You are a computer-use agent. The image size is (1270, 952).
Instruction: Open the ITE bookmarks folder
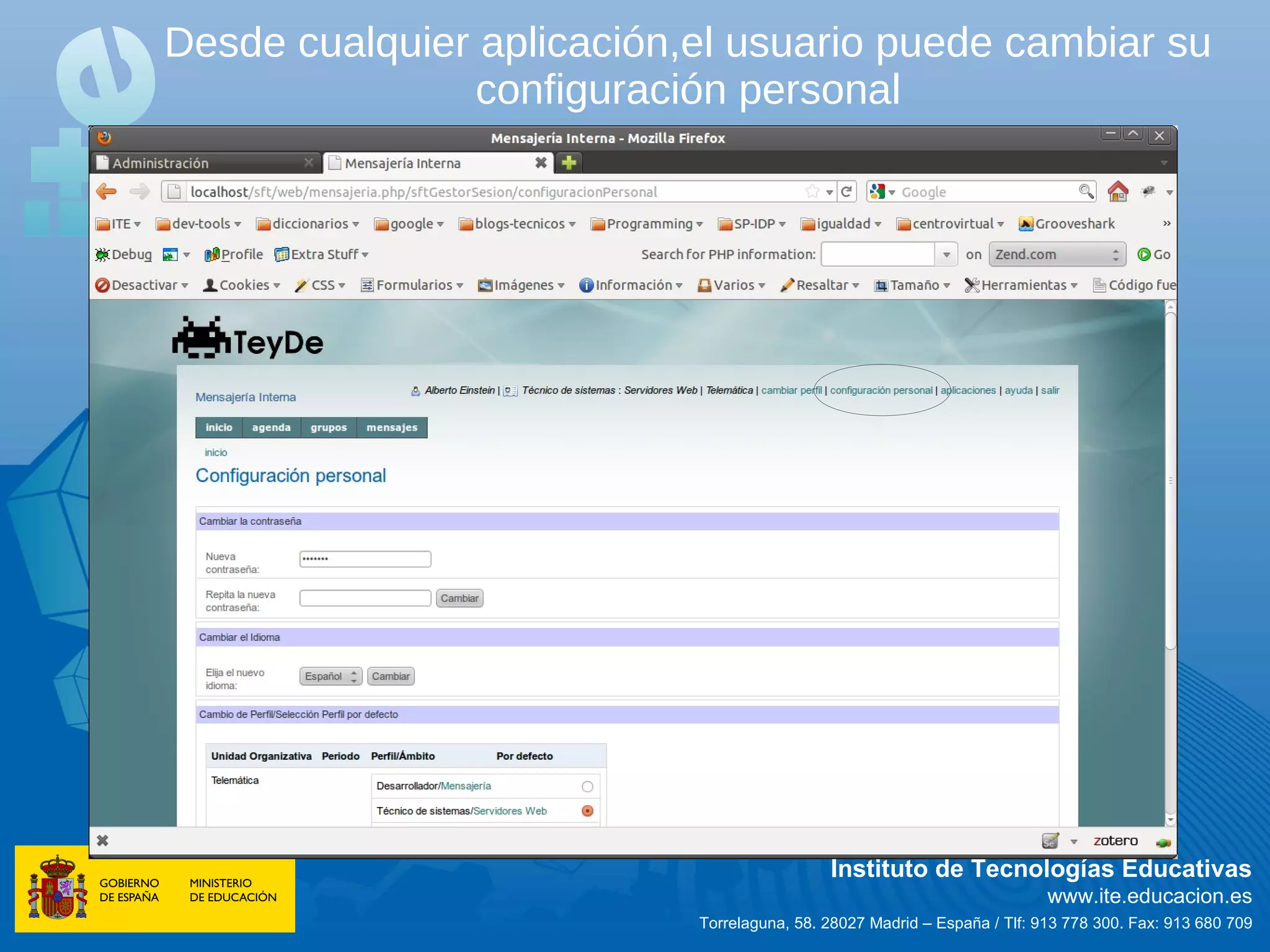point(118,224)
